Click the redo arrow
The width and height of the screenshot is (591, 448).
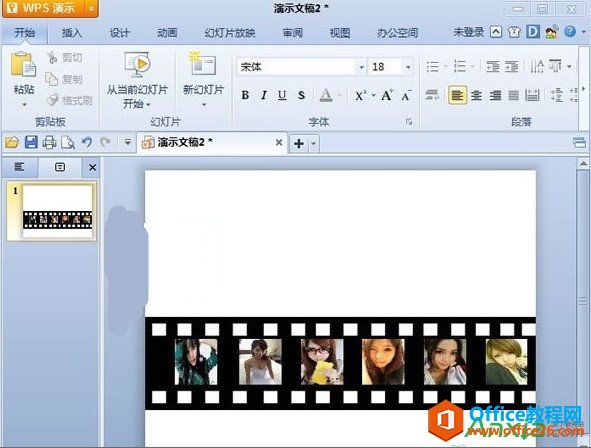[x=106, y=142]
